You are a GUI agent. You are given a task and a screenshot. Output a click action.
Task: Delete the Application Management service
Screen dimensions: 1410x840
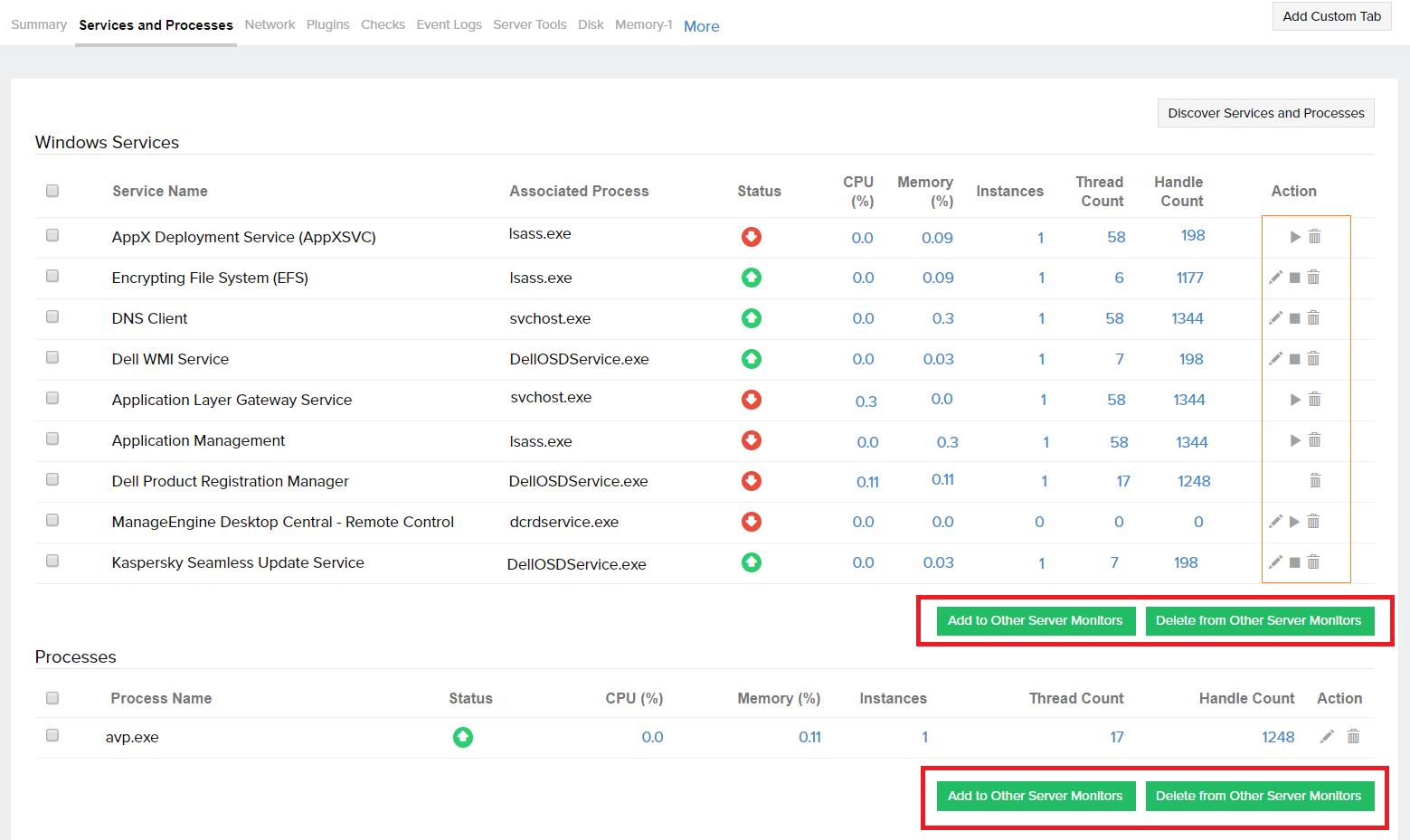(1315, 440)
